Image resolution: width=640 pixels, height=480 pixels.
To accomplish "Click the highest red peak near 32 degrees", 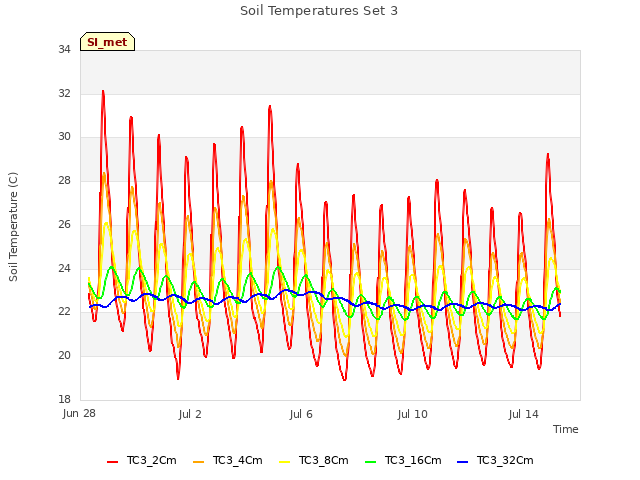I will pyautogui.click(x=103, y=92).
